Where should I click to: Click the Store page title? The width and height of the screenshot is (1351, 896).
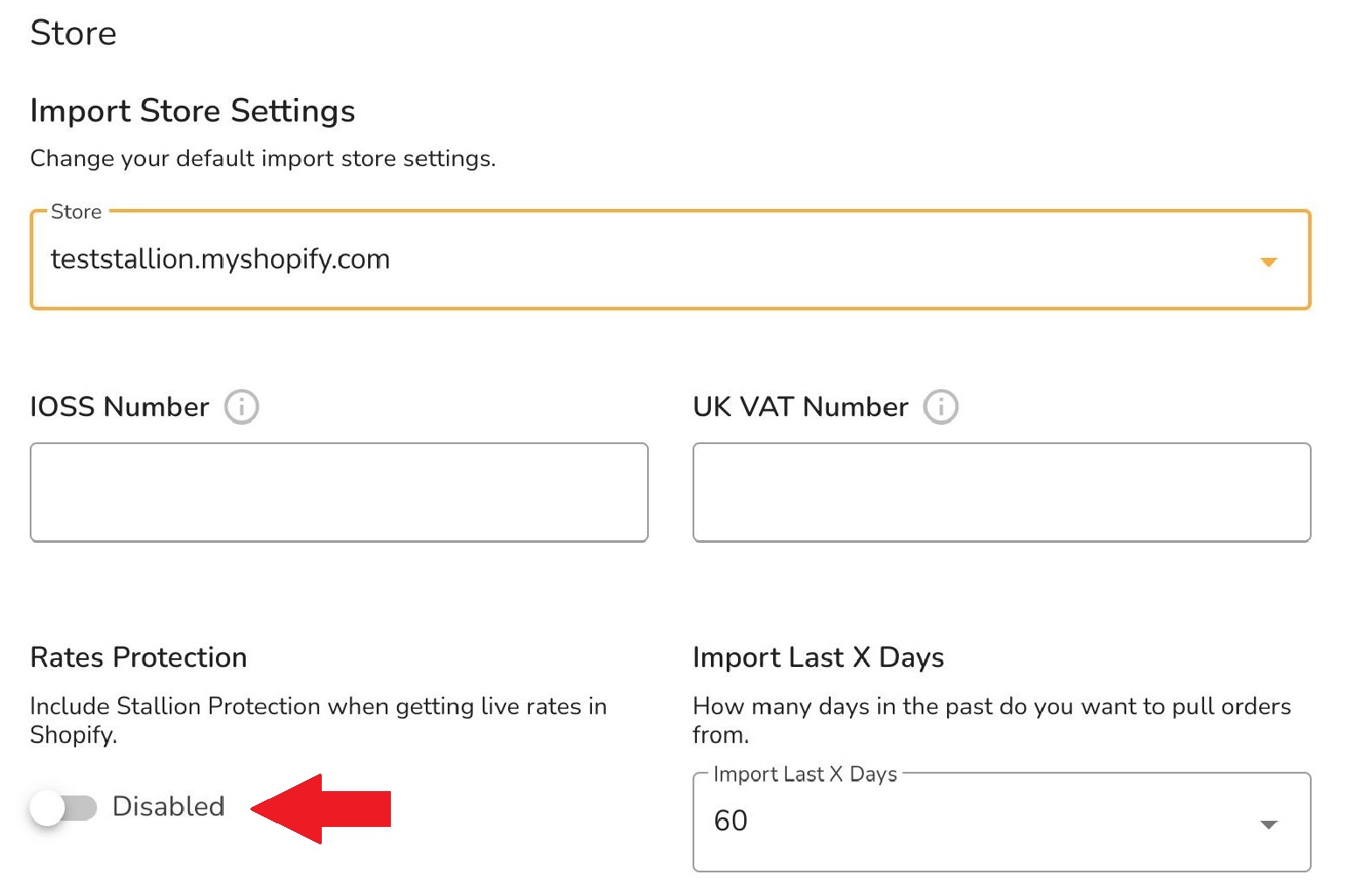click(73, 33)
